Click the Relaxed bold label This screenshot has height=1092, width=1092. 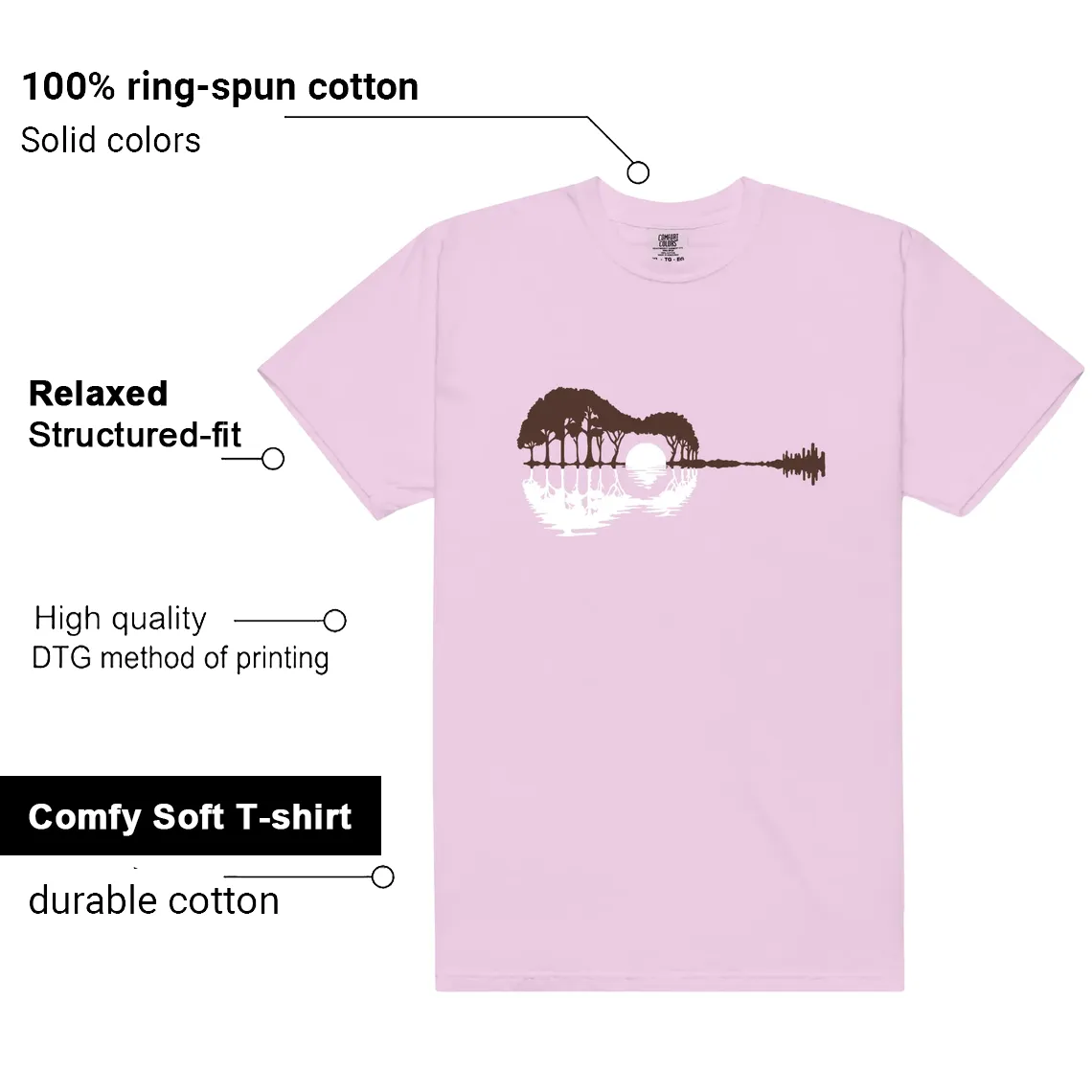tap(99, 394)
